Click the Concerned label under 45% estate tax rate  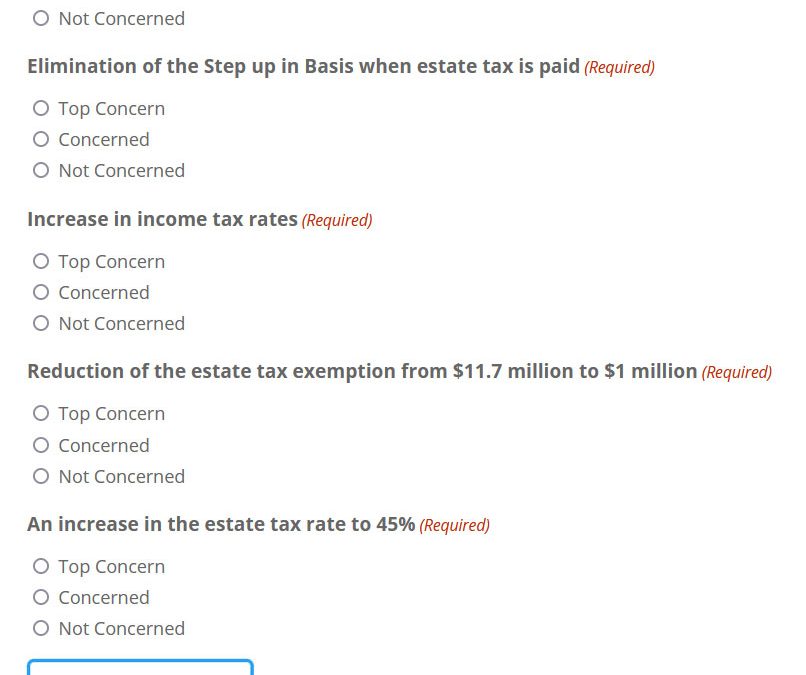click(104, 598)
